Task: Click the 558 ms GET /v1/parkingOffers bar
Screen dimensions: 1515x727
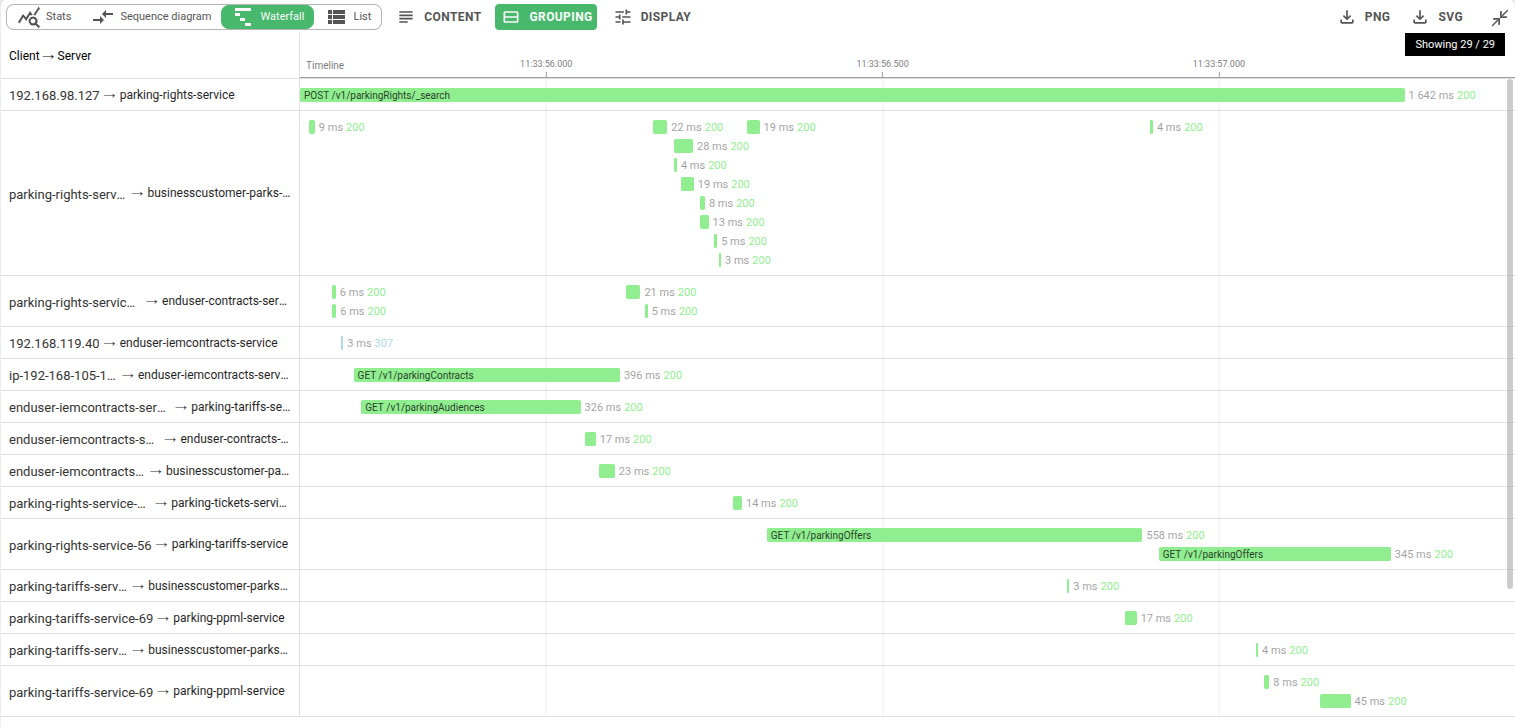Action: 954,535
